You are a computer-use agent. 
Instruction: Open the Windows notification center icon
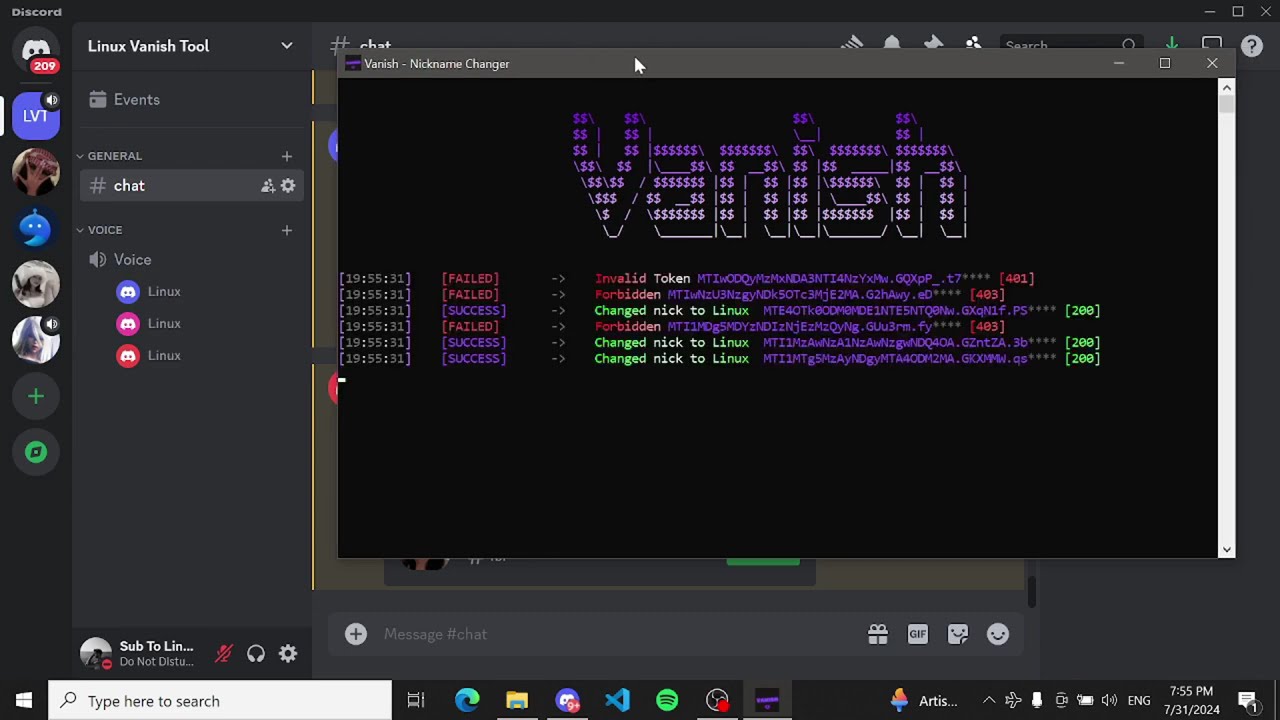click(1248, 701)
